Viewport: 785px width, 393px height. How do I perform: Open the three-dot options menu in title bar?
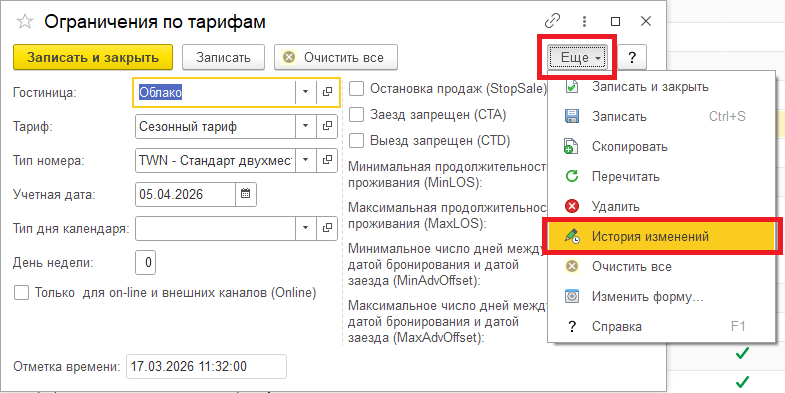click(x=584, y=22)
